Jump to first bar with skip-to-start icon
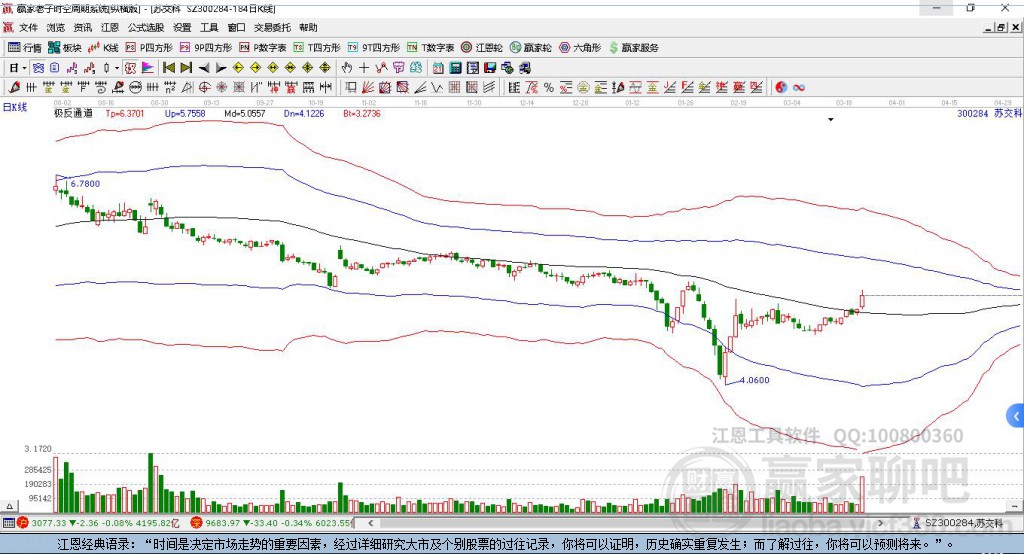 point(168,68)
